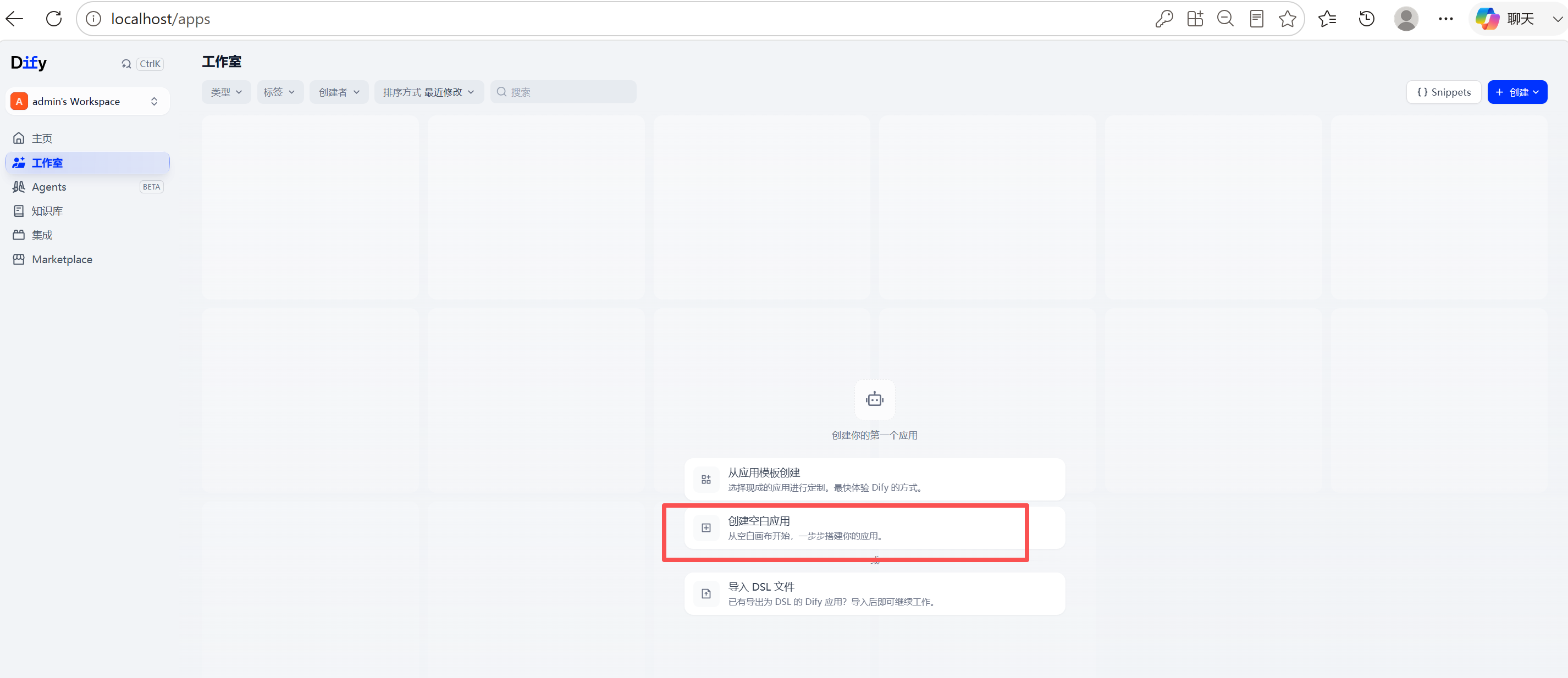Open 知识库 knowledge base

87,211
